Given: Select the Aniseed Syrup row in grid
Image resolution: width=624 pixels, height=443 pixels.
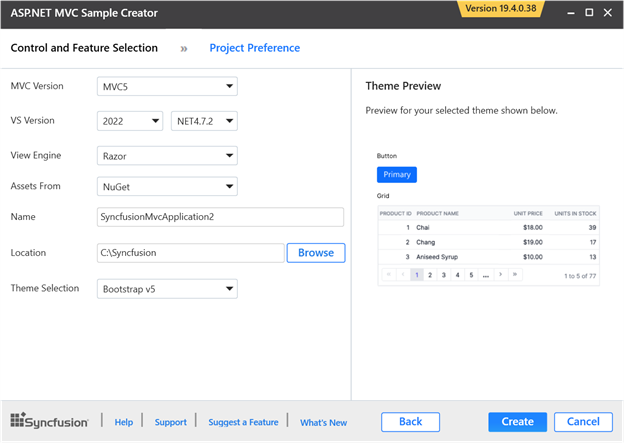Looking at the screenshot, I should click(x=488, y=257).
